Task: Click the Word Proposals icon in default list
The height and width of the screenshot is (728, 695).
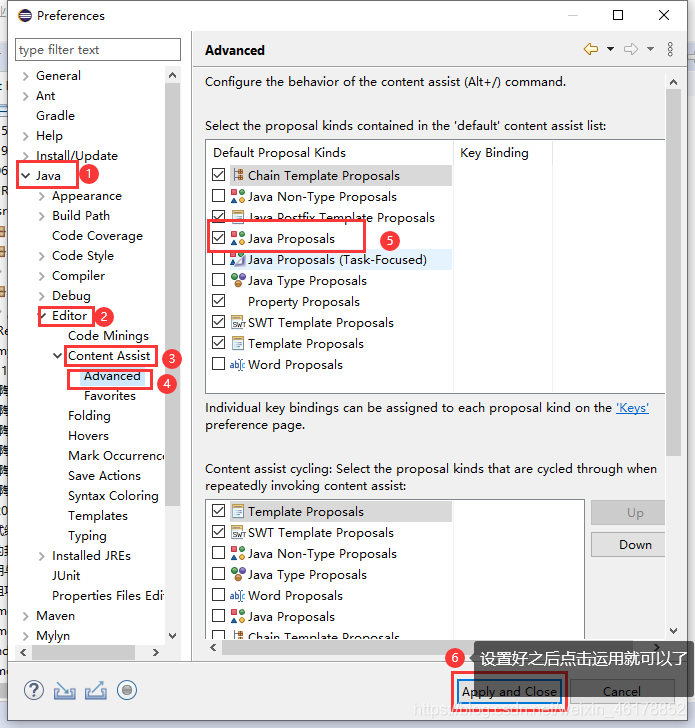Action: click(x=237, y=364)
